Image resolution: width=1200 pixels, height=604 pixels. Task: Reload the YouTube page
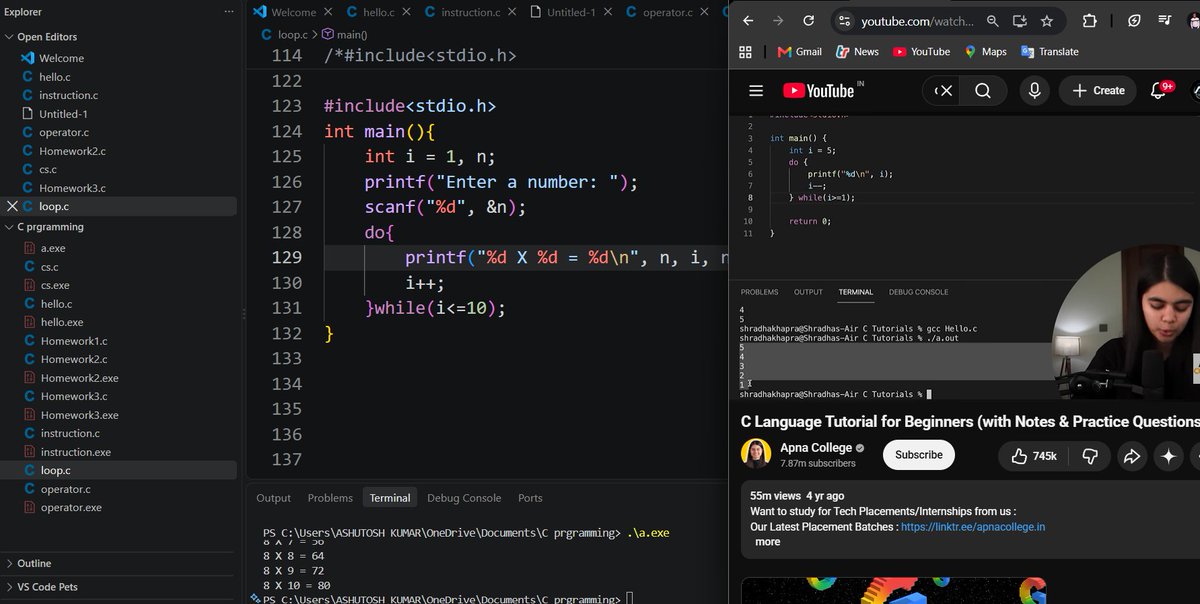point(808,21)
